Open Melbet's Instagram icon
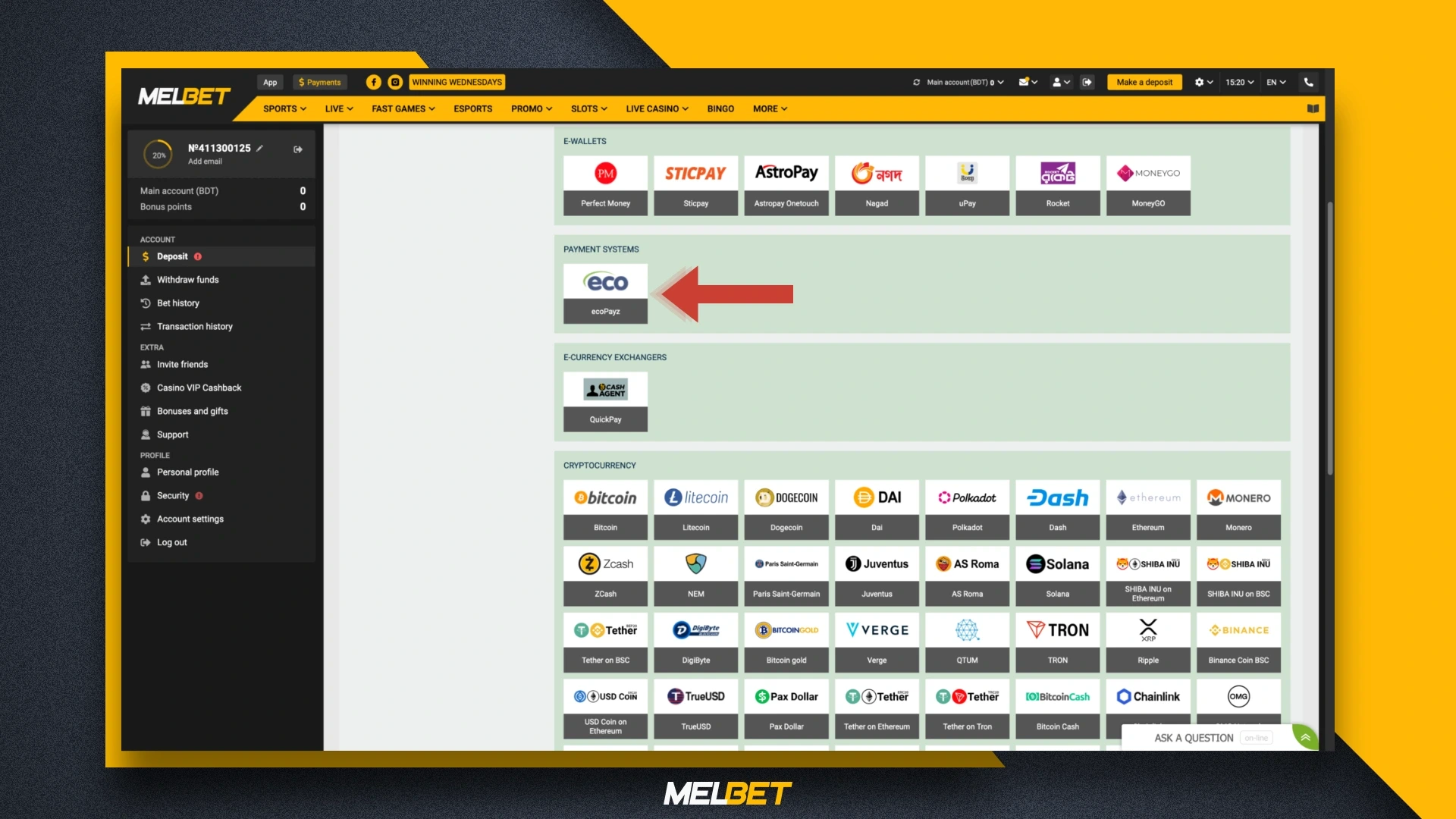This screenshot has width=1456, height=819. (395, 82)
